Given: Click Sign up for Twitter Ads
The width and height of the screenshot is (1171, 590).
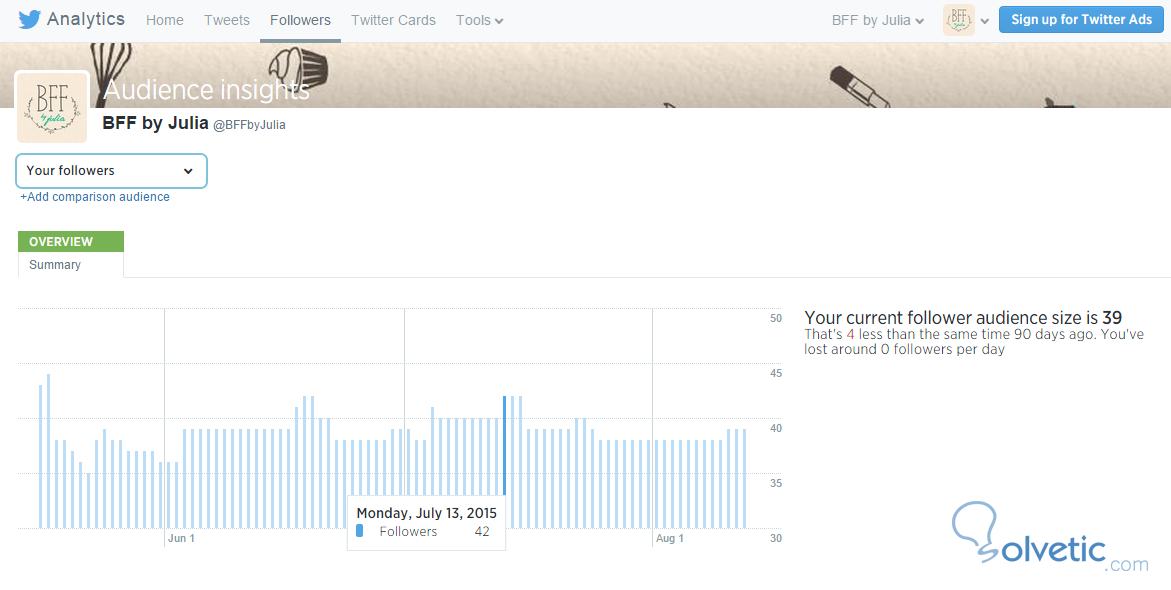Looking at the screenshot, I should tap(1081, 19).
